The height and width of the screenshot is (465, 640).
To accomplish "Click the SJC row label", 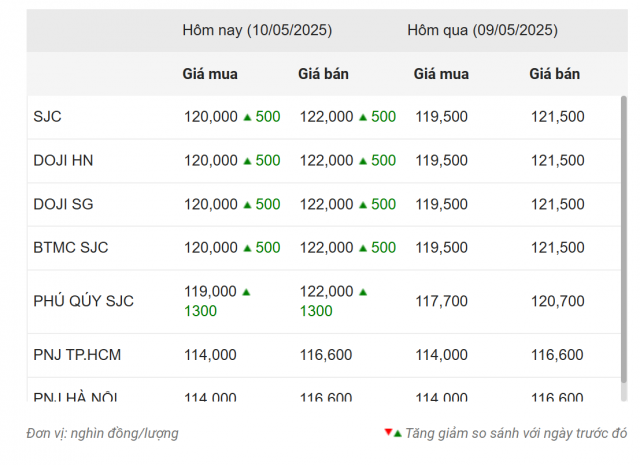I will coord(47,117).
